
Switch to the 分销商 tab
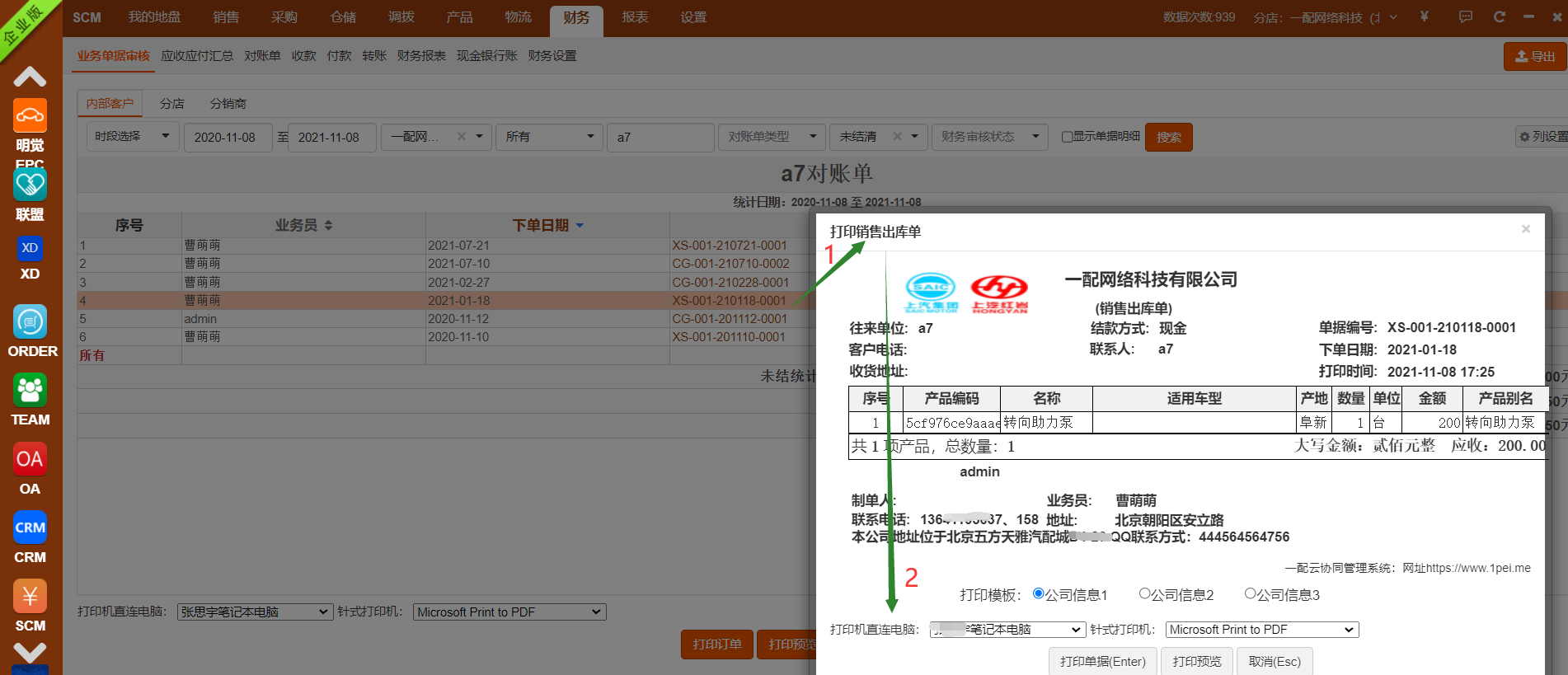click(x=228, y=104)
